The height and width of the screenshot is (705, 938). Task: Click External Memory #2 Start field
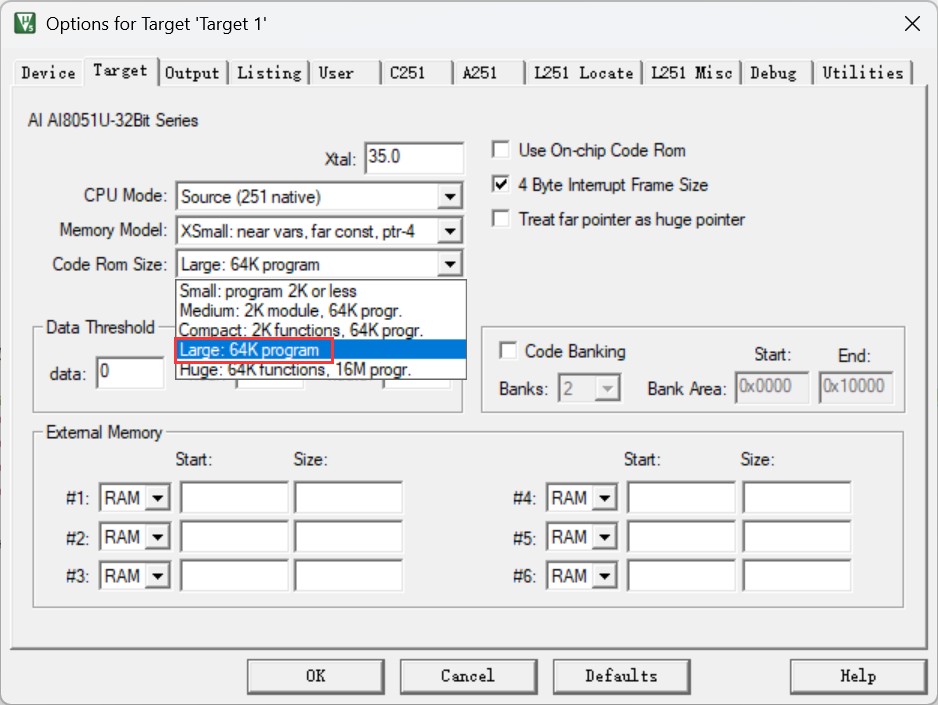point(234,537)
